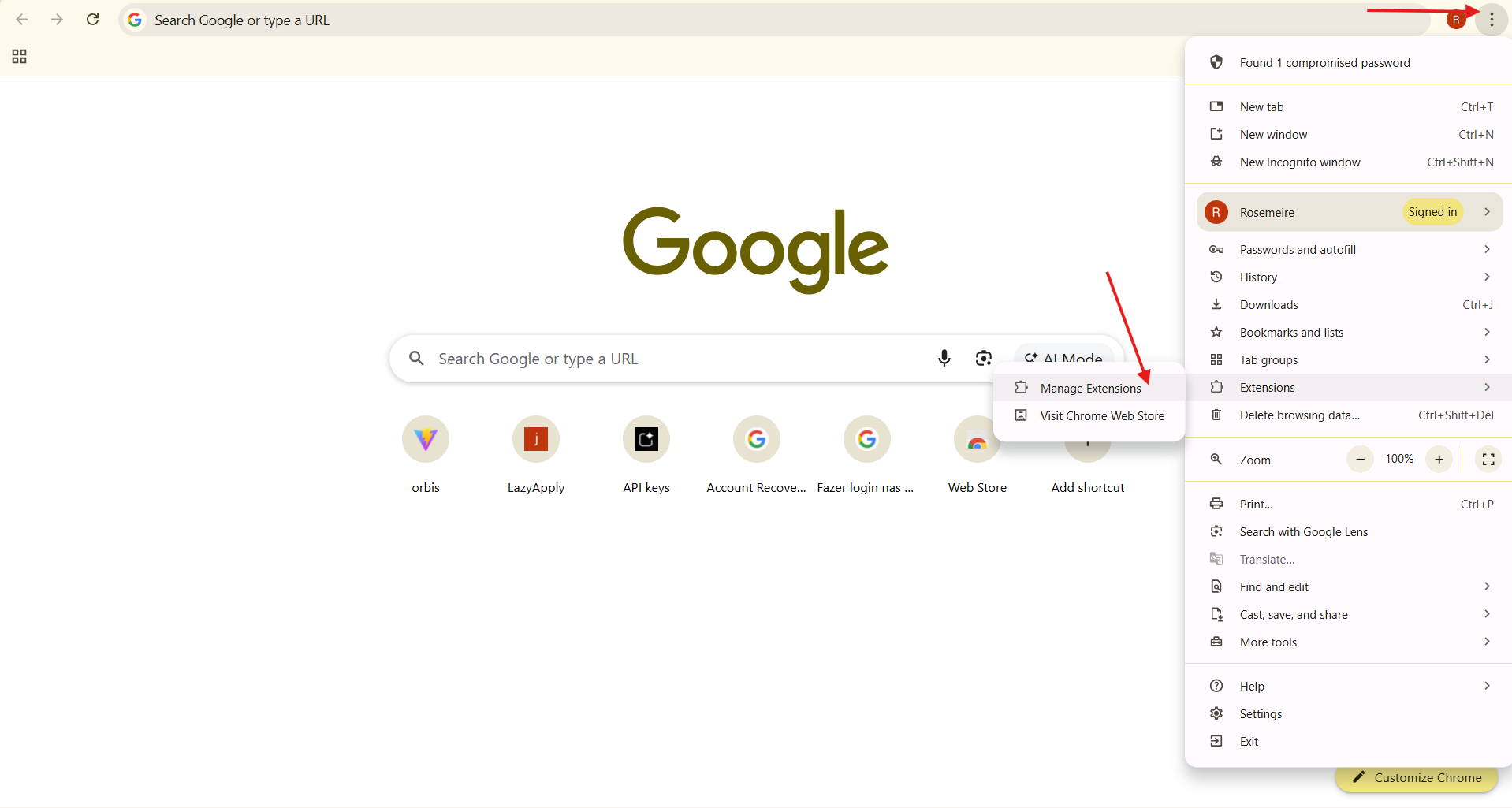Select New Incognito window

click(1350, 162)
